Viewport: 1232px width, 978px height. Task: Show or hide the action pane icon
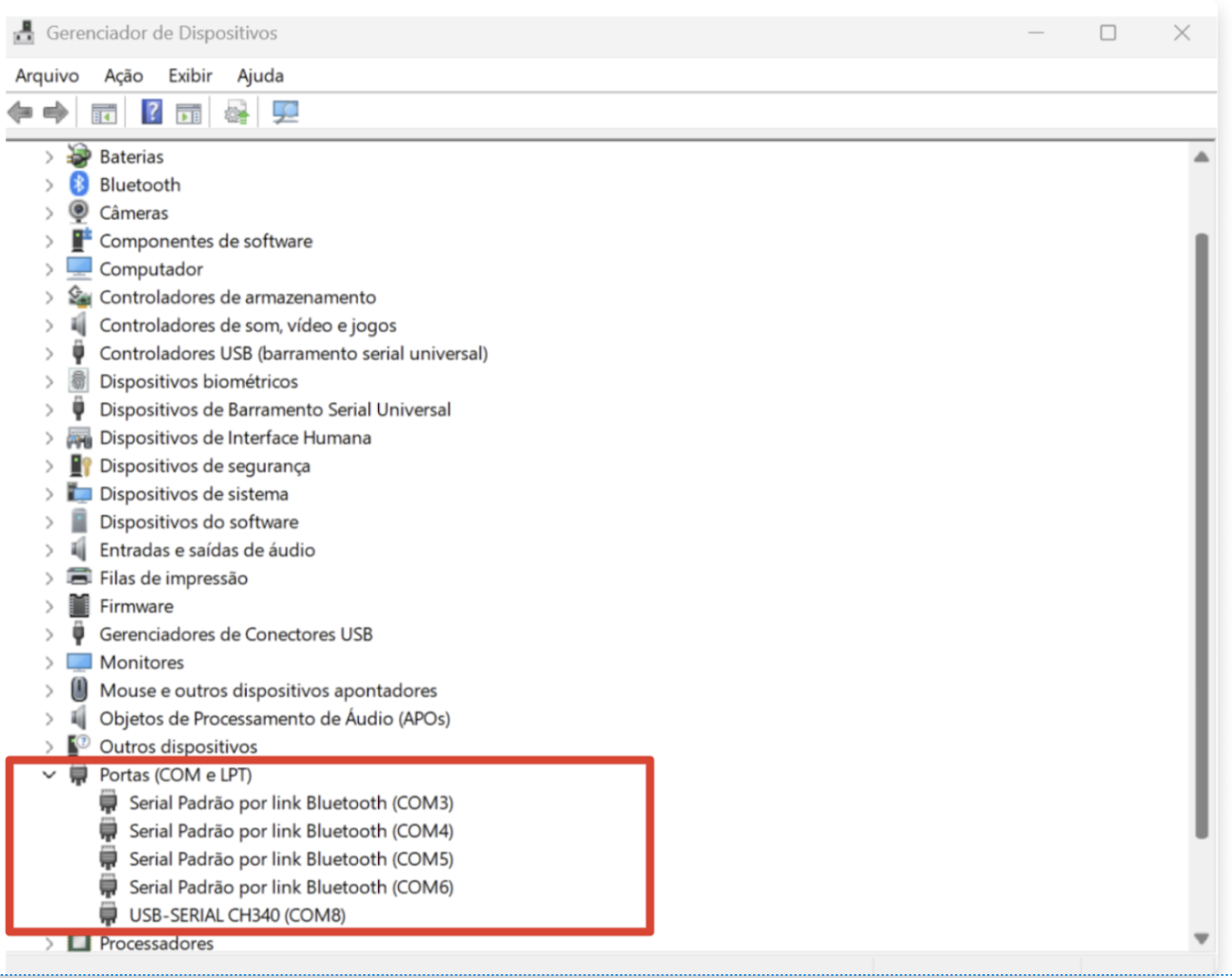[189, 113]
